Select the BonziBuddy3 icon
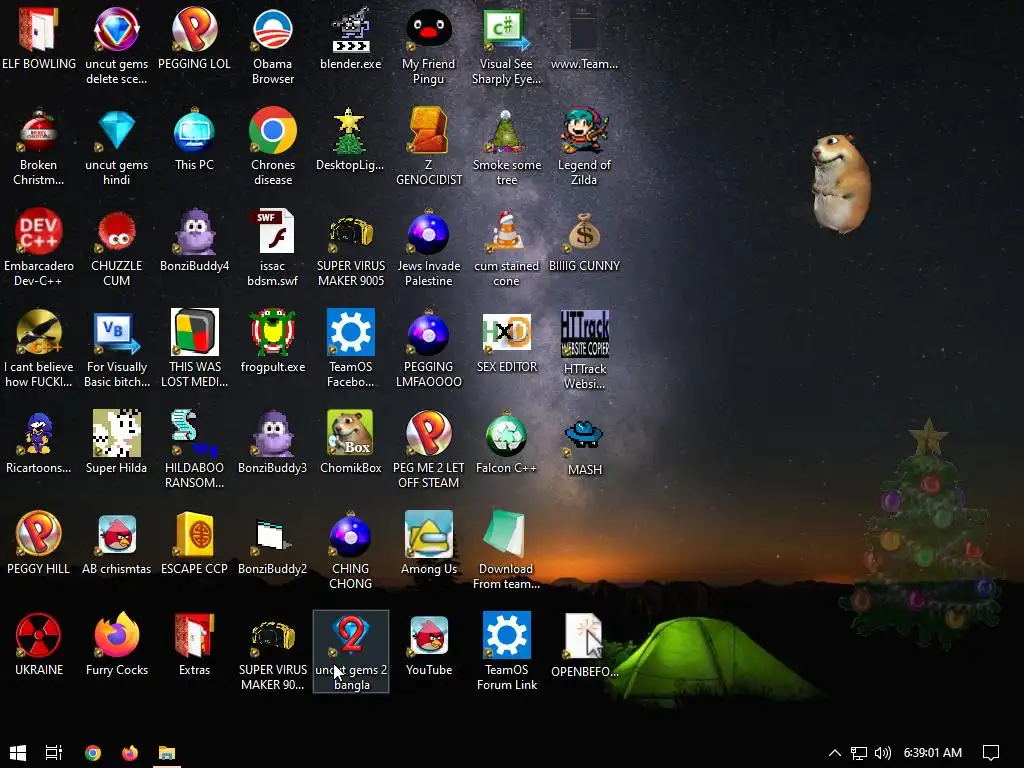 pos(272,434)
